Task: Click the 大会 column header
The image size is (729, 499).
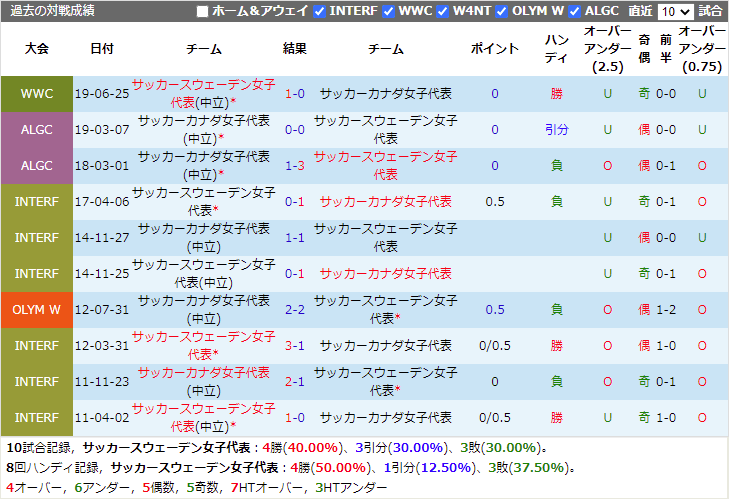Action: point(37,49)
